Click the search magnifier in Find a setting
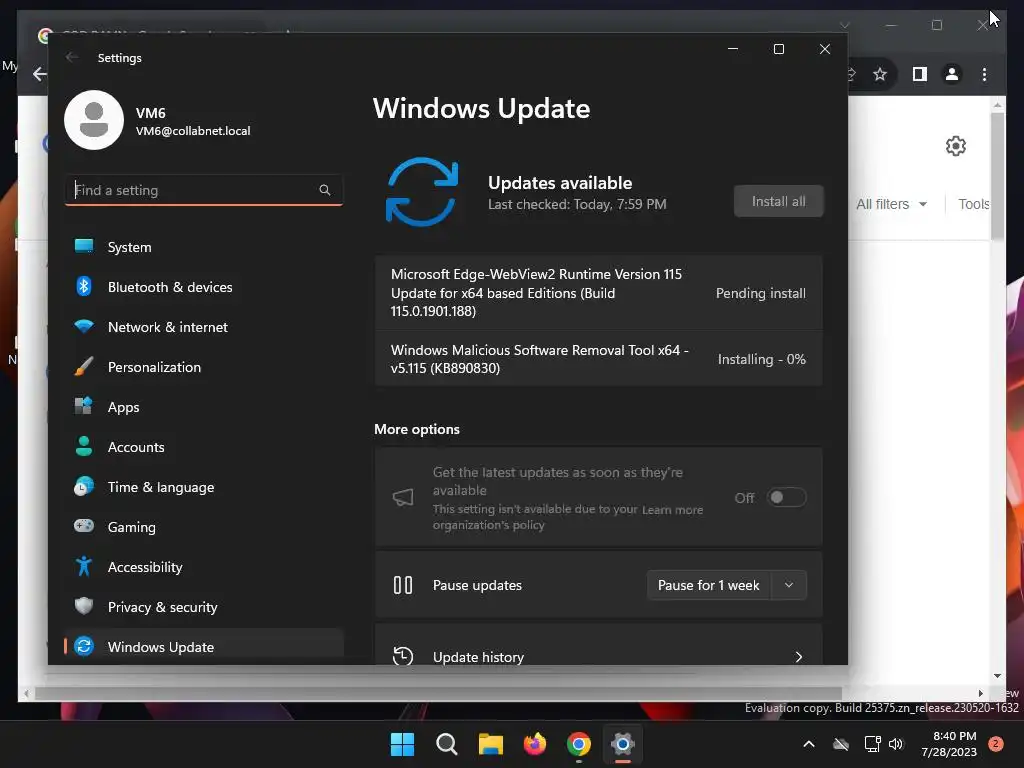This screenshot has height=768, width=1024. (325, 190)
